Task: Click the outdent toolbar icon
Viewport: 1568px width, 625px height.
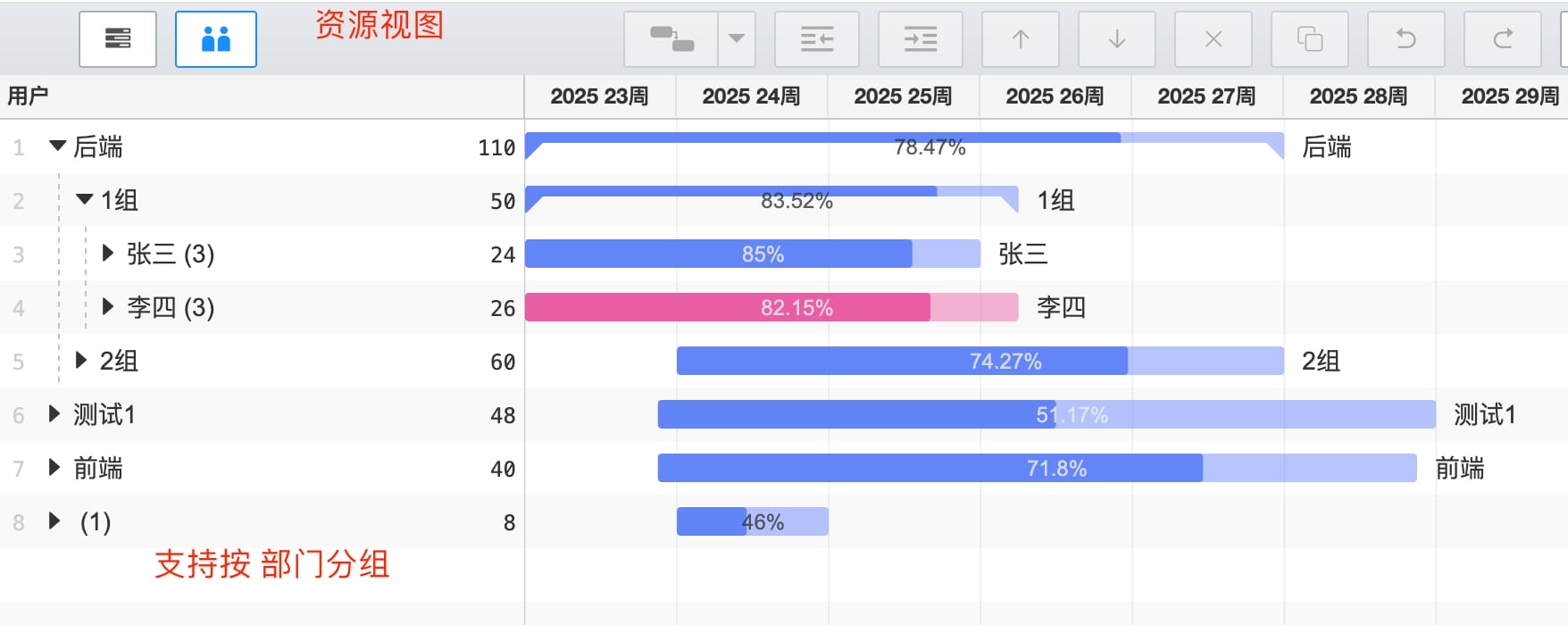Action: point(817,39)
